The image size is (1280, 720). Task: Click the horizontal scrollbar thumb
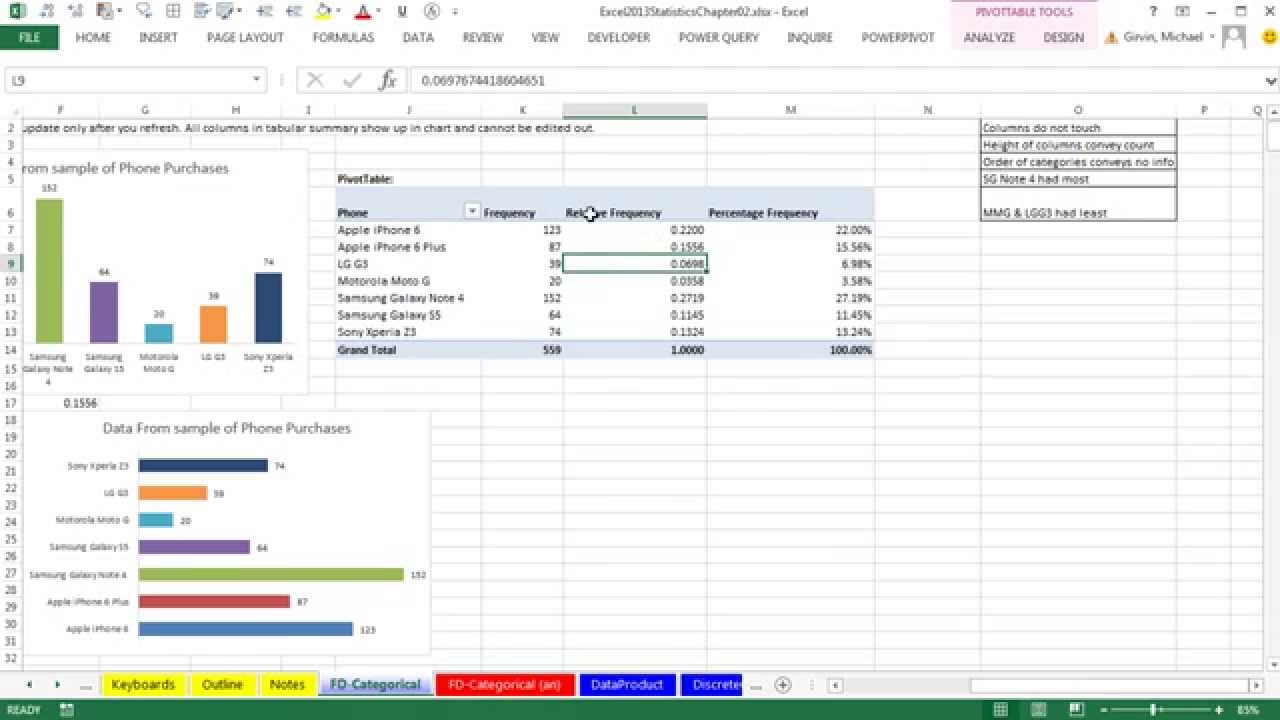(x=1109, y=685)
